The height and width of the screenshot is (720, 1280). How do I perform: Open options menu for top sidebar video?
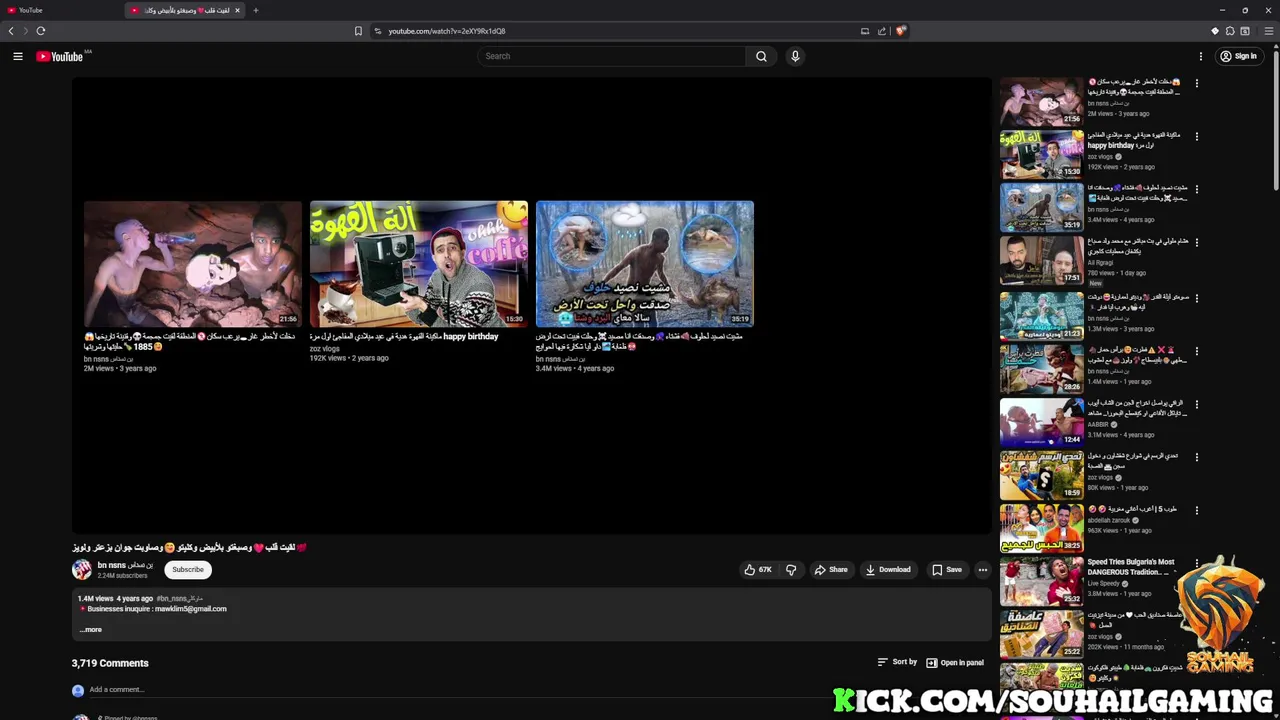(1196, 83)
